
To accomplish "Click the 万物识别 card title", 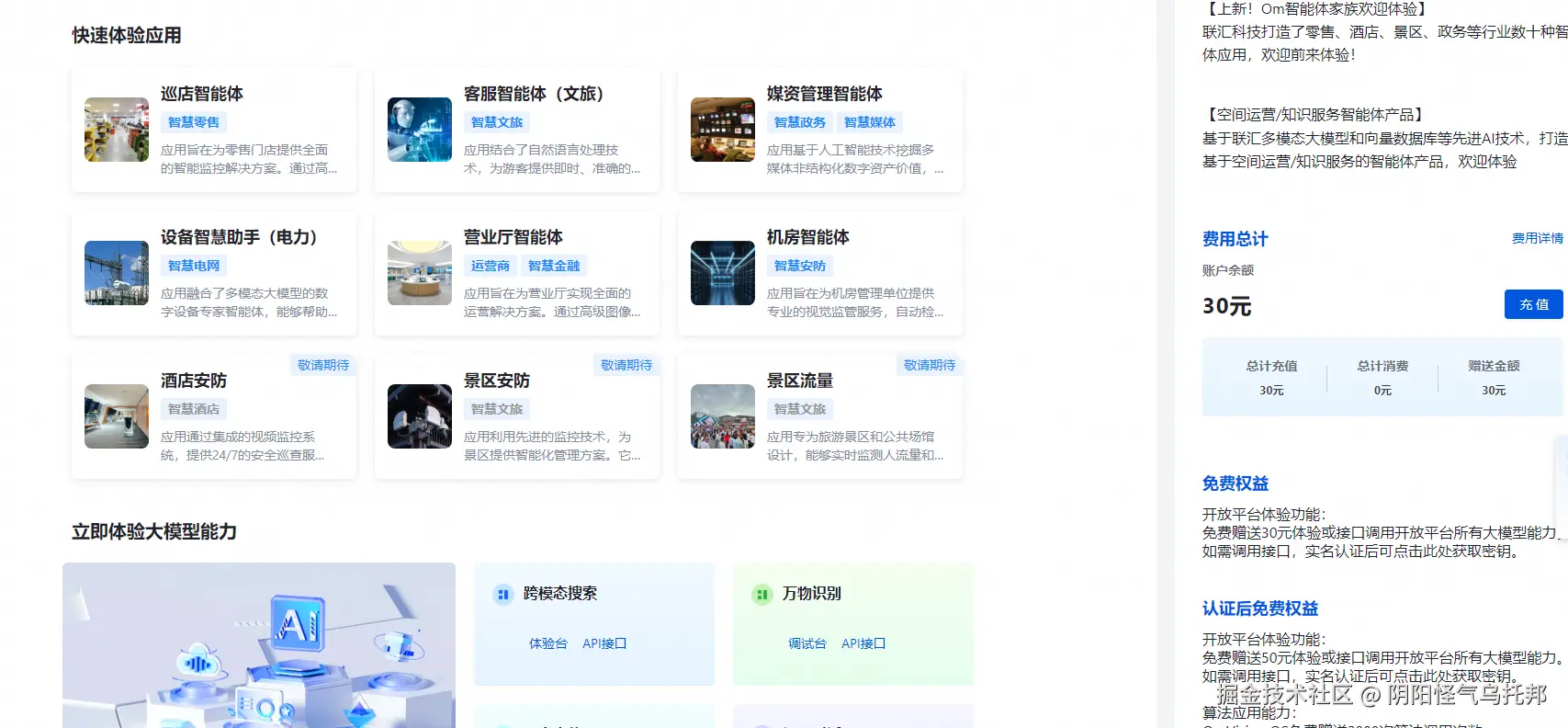I will point(812,594).
